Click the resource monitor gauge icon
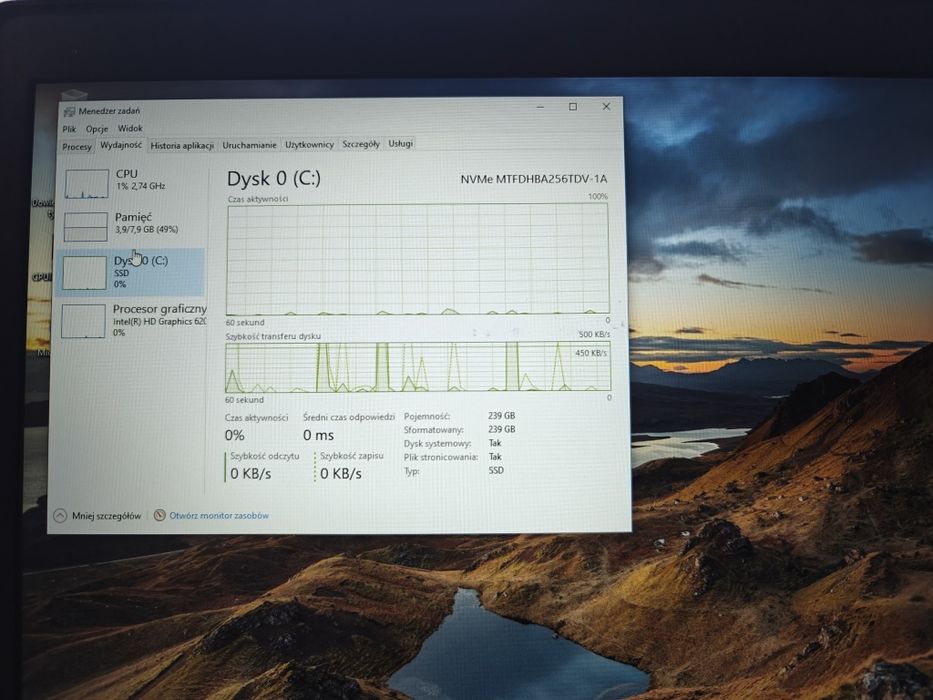Image resolution: width=933 pixels, height=700 pixels. click(x=159, y=515)
